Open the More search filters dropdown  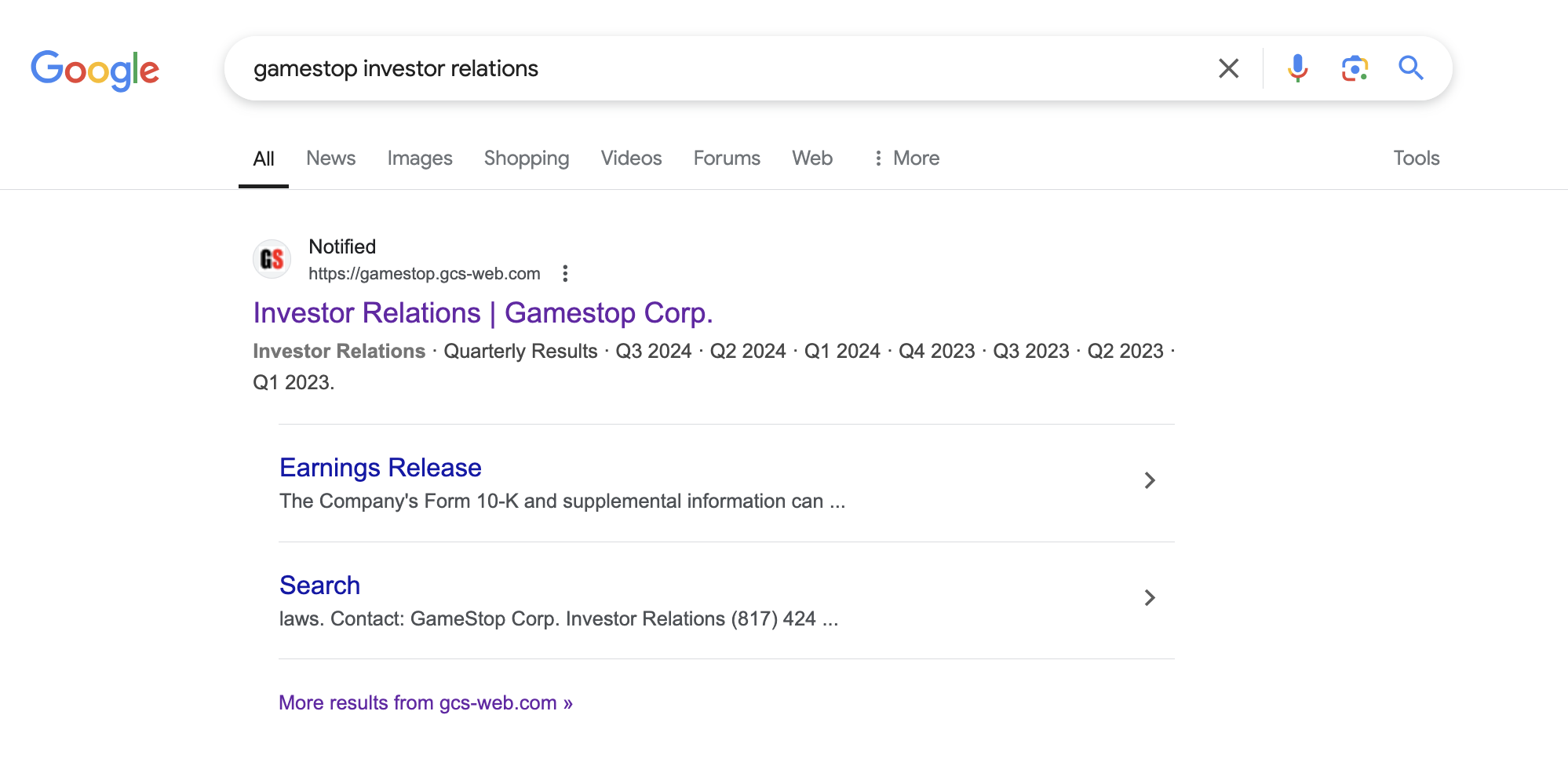(x=906, y=159)
